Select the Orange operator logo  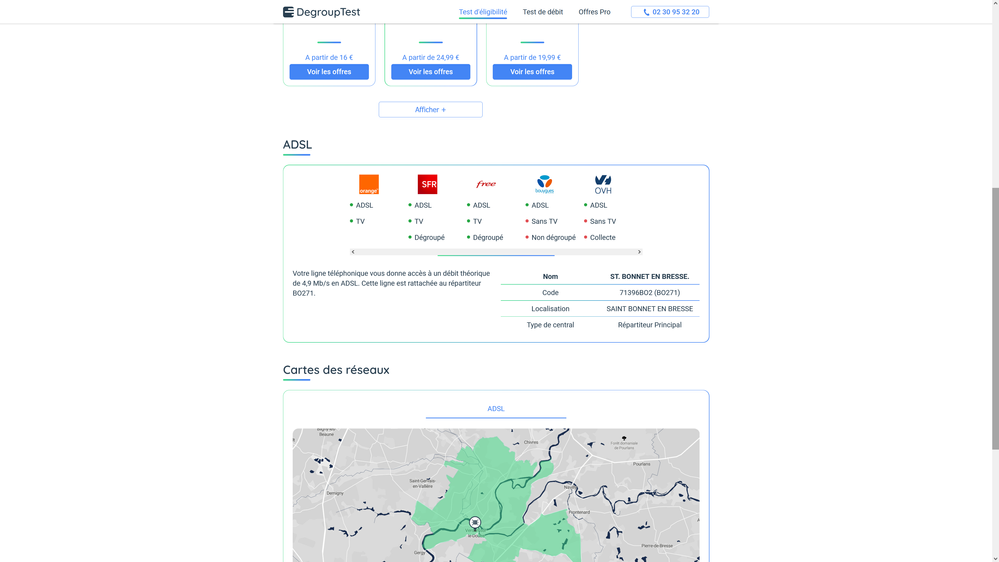(369, 184)
